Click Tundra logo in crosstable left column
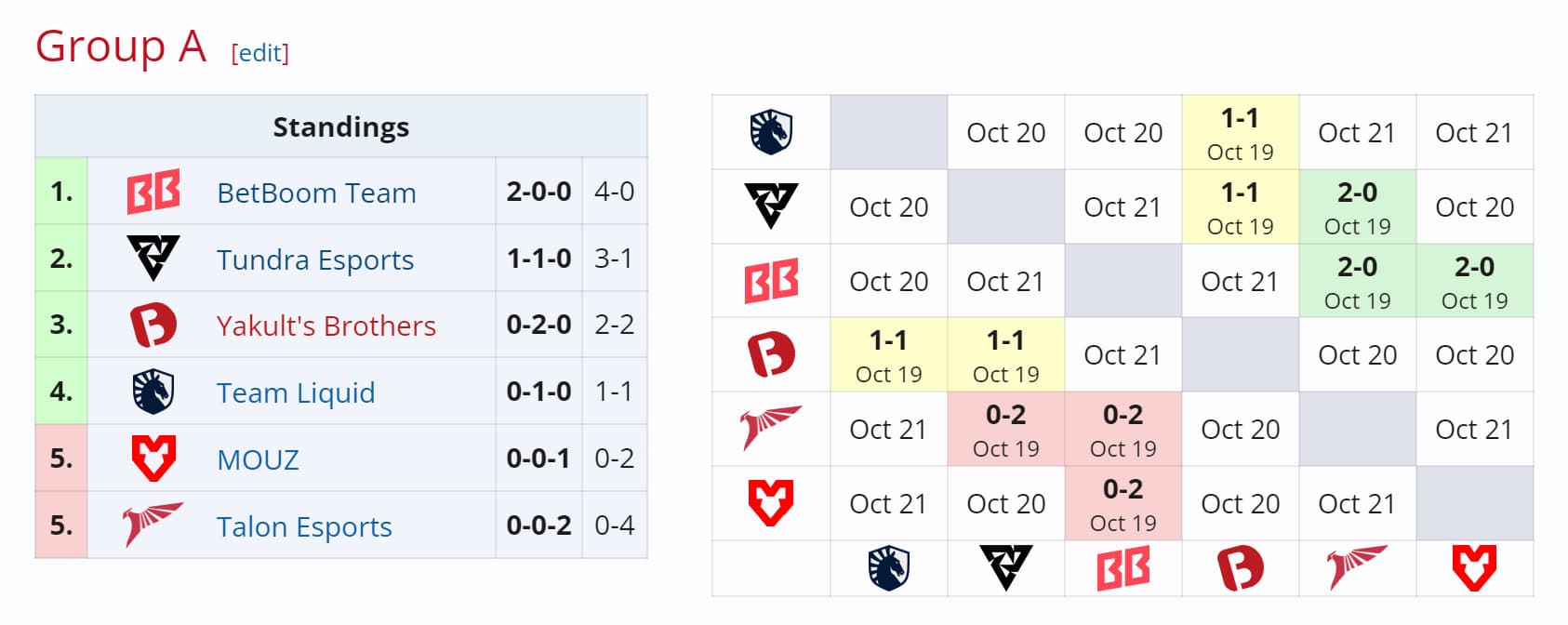 tap(771, 206)
